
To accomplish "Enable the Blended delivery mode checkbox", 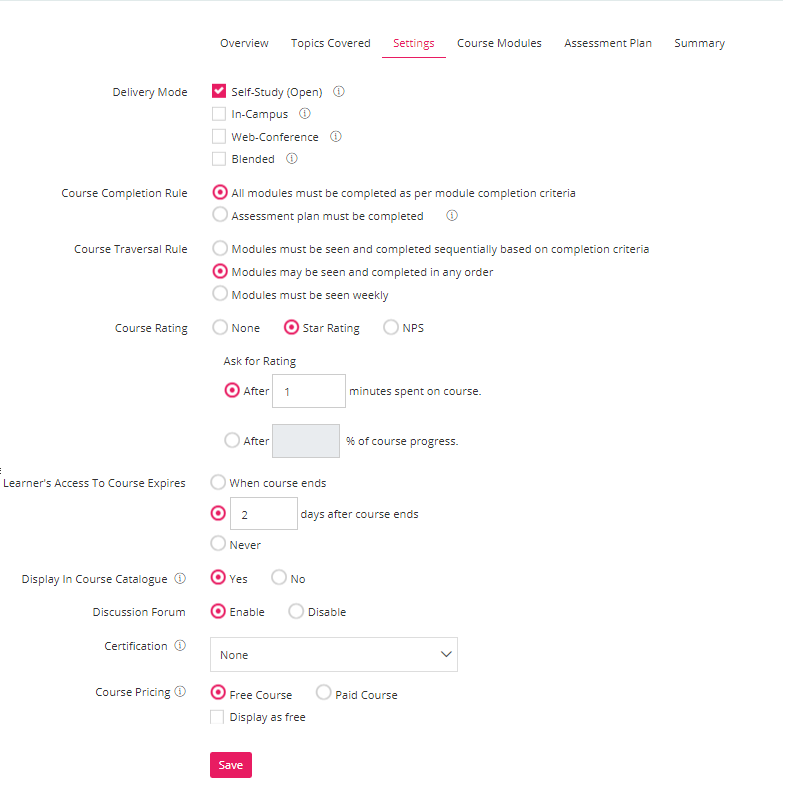I will pos(219,158).
